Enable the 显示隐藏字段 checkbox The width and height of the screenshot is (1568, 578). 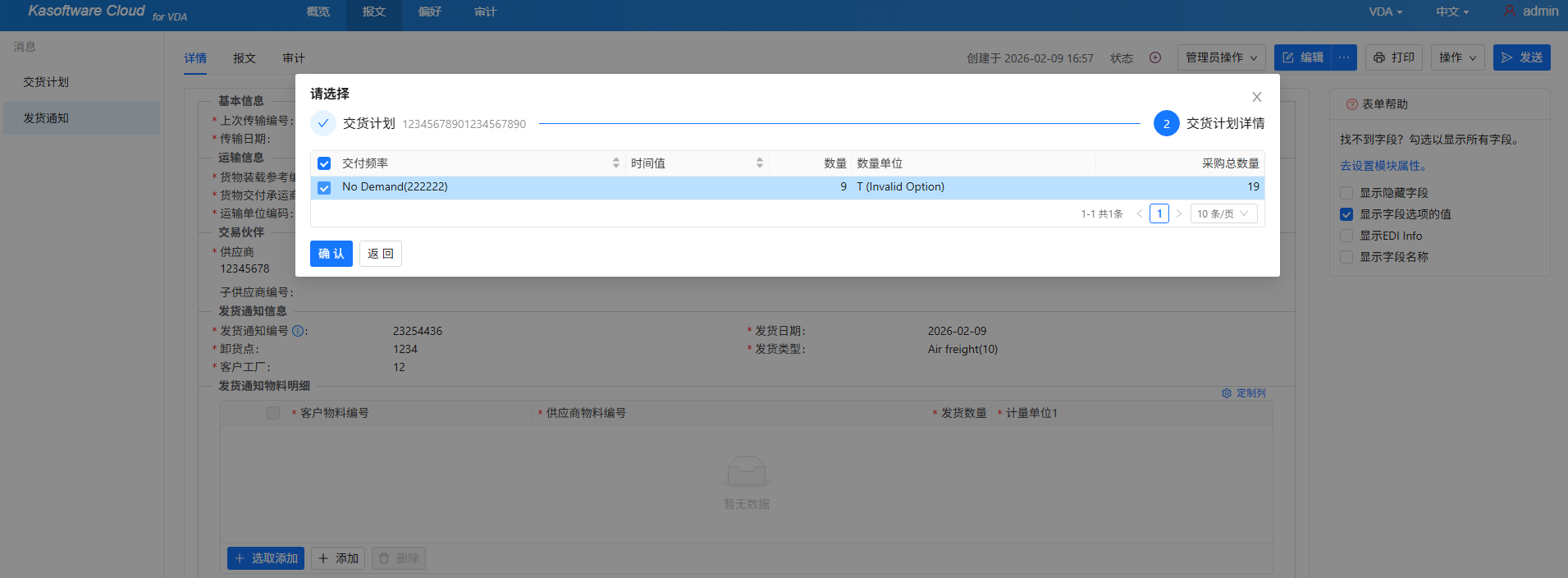click(x=1346, y=193)
